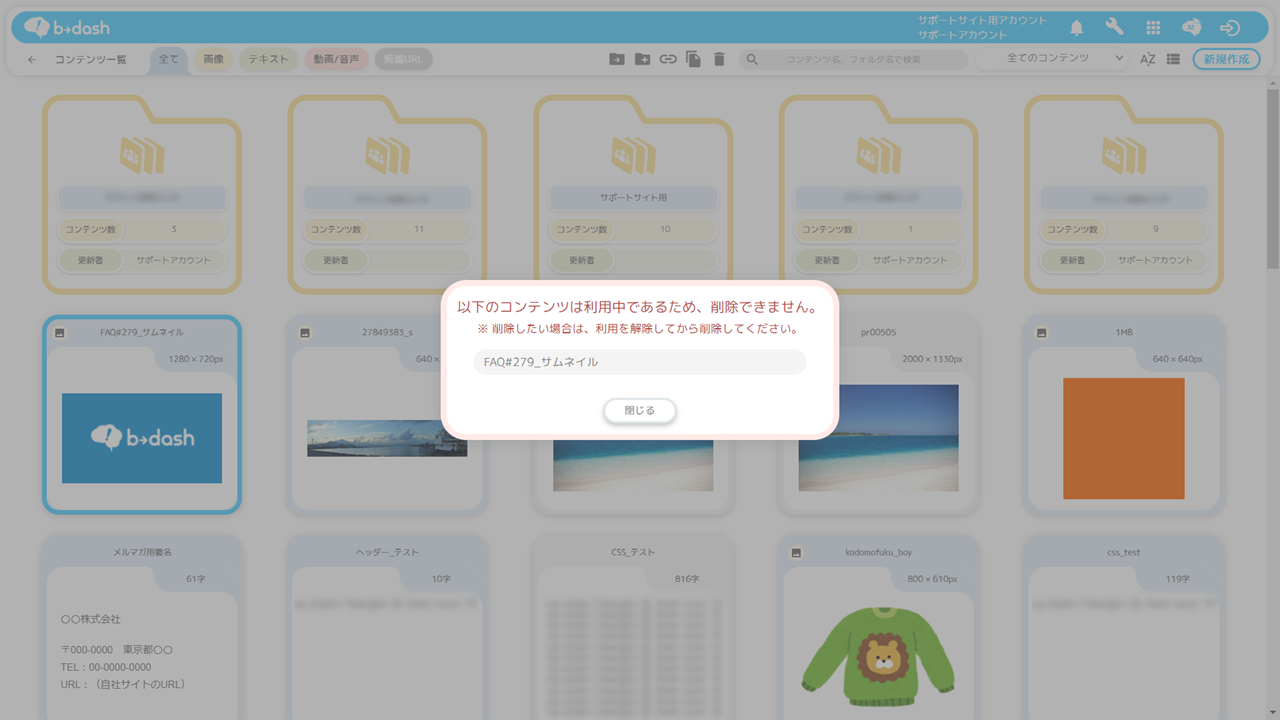Open the apps grid menu

pyautogui.click(x=1153, y=27)
